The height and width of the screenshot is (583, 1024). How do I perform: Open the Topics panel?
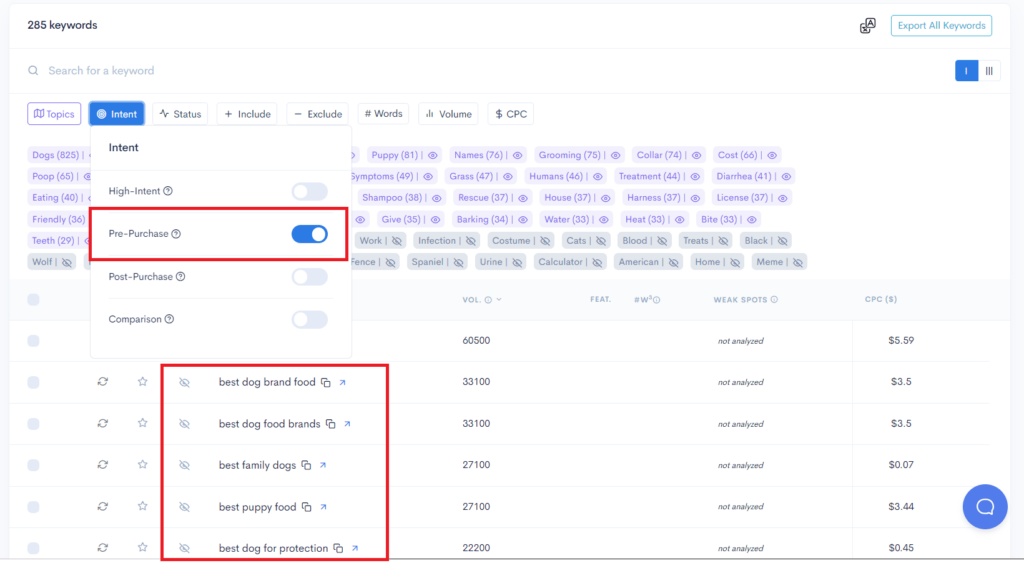(x=53, y=113)
